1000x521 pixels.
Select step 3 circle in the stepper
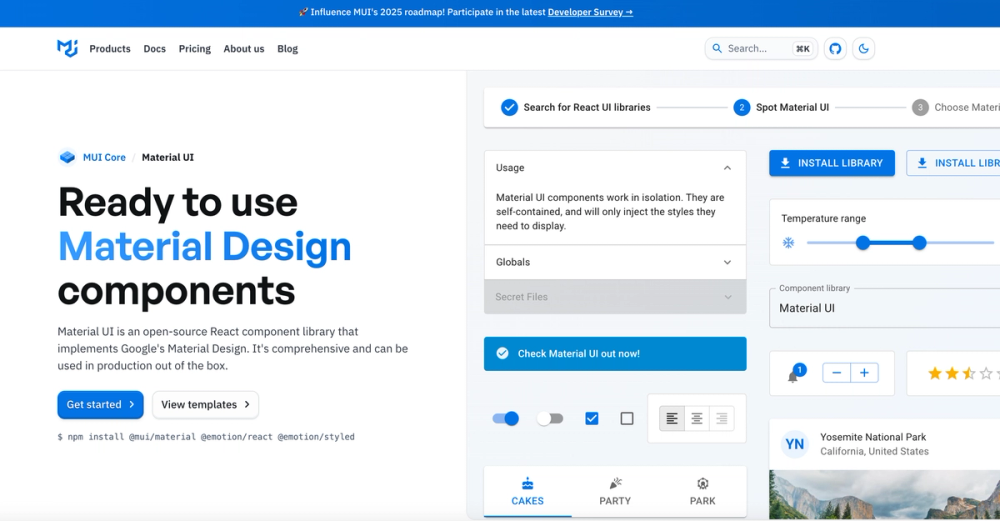(920, 107)
